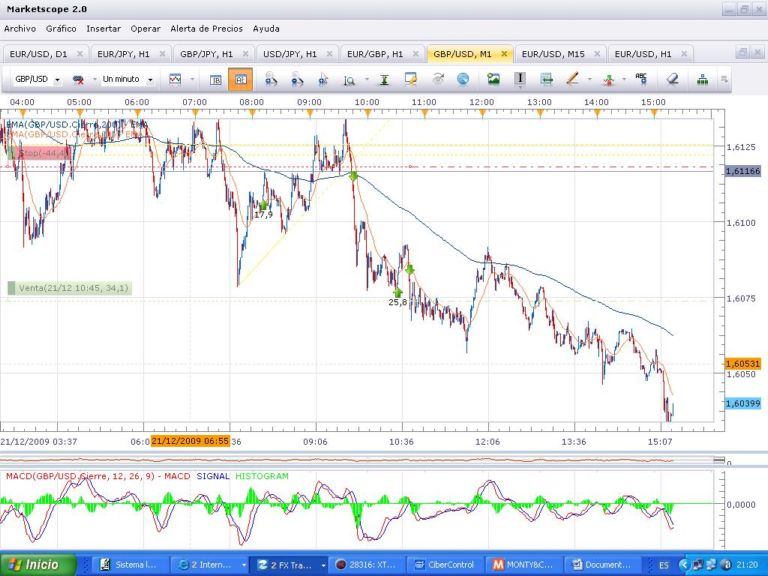The image size is (768, 576).
Task: Click the orange 1,60531 price marker
Action: (744, 363)
